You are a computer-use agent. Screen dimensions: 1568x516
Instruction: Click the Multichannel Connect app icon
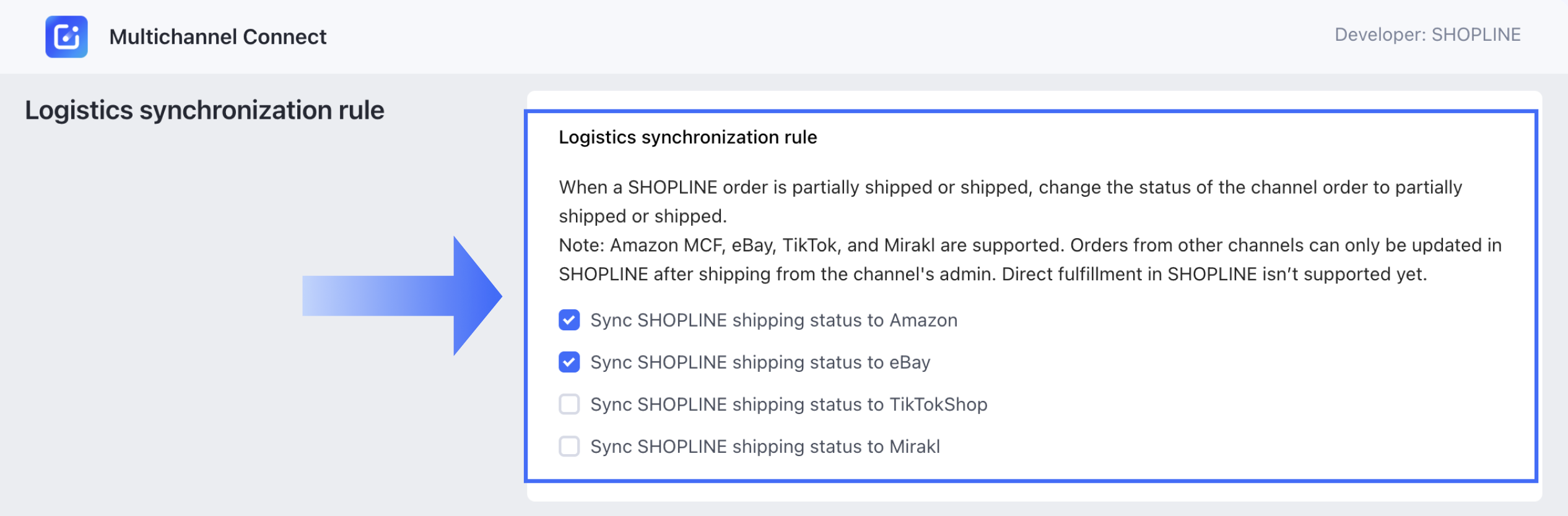click(x=66, y=37)
